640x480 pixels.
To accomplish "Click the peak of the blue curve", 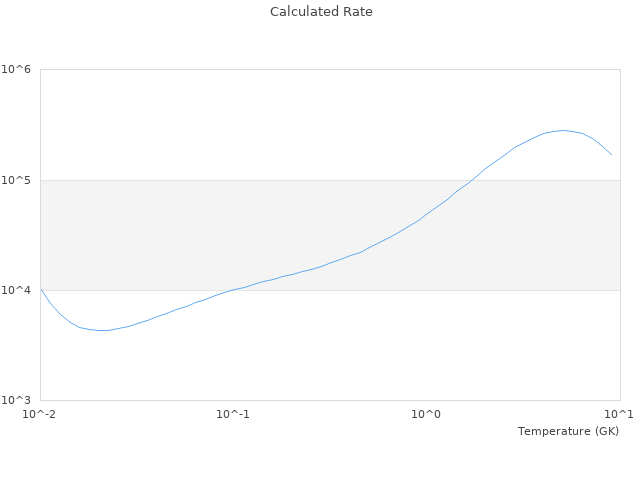I will coord(563,130).
